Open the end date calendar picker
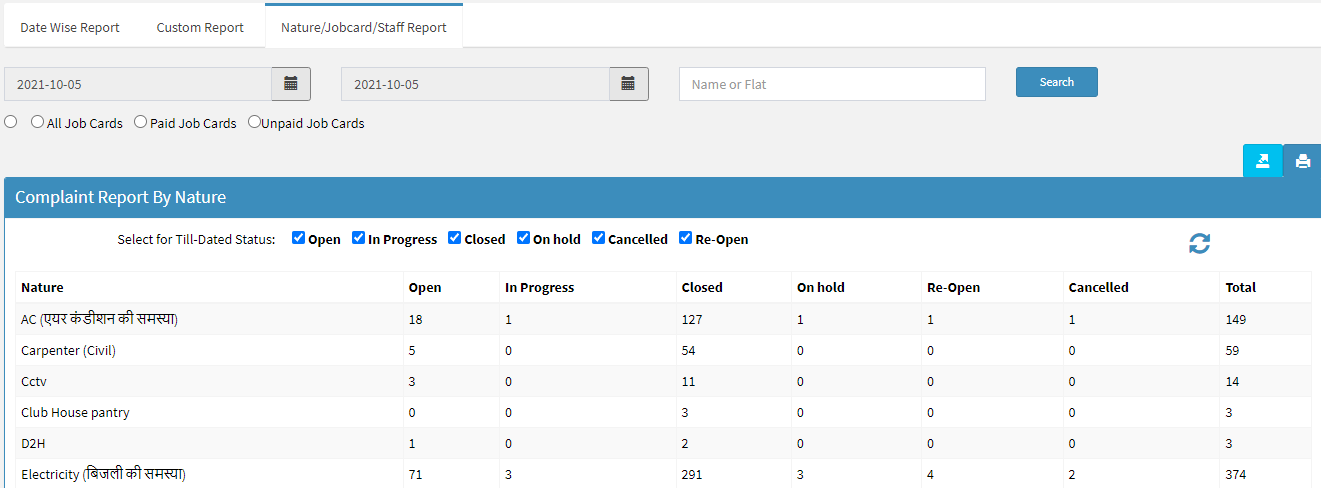This screenshot has height=488, width=1321. pos(629,84)
